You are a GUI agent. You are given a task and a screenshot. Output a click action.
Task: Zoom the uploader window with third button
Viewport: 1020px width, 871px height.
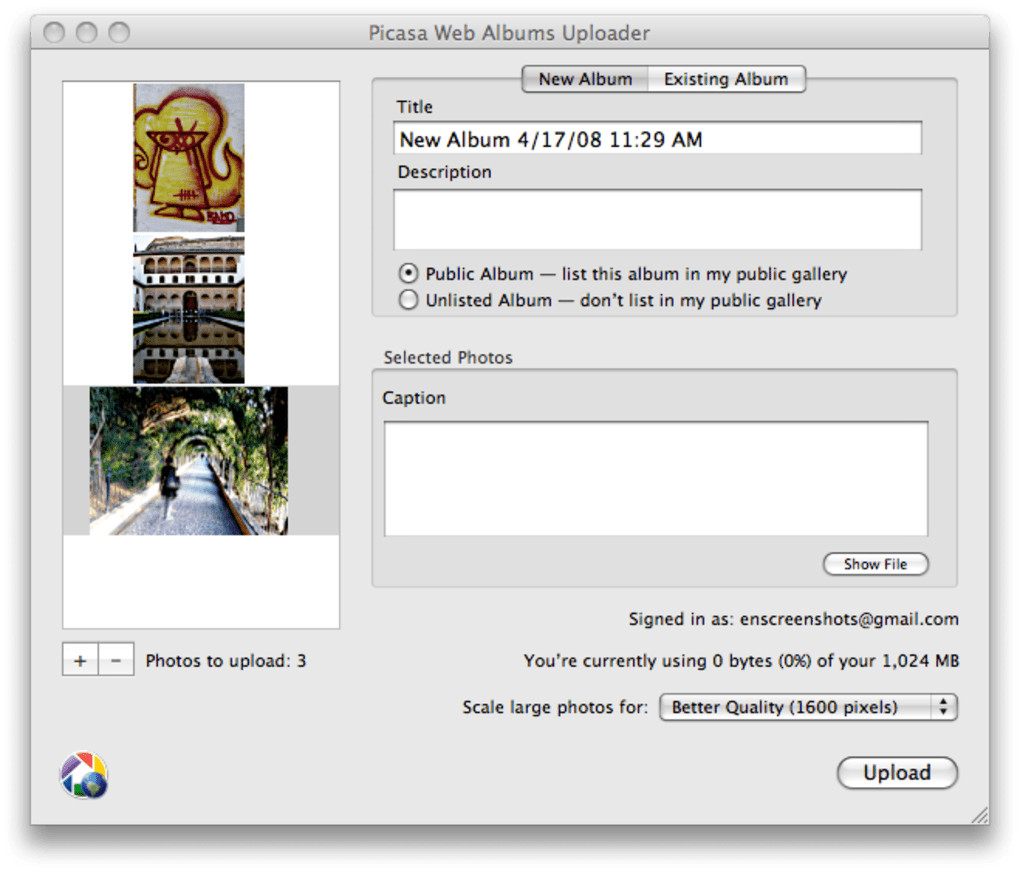[x=119, y=32]
